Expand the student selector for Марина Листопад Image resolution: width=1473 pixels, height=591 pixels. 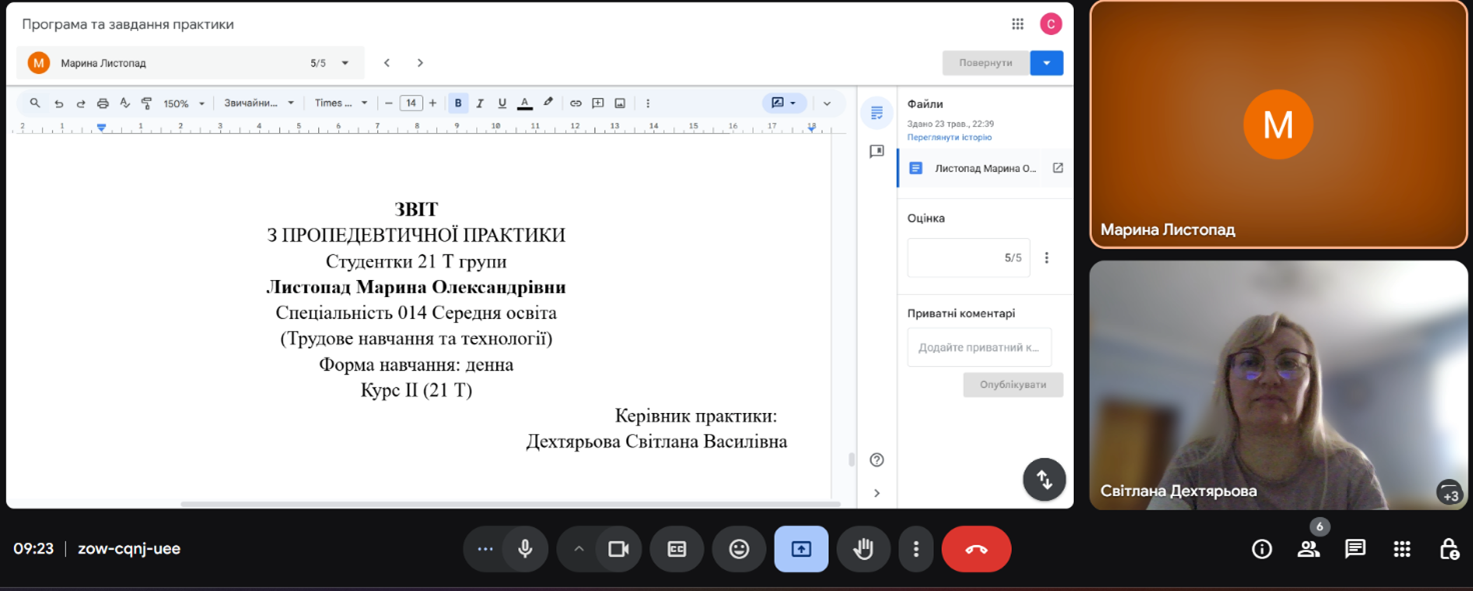[345, 63]
